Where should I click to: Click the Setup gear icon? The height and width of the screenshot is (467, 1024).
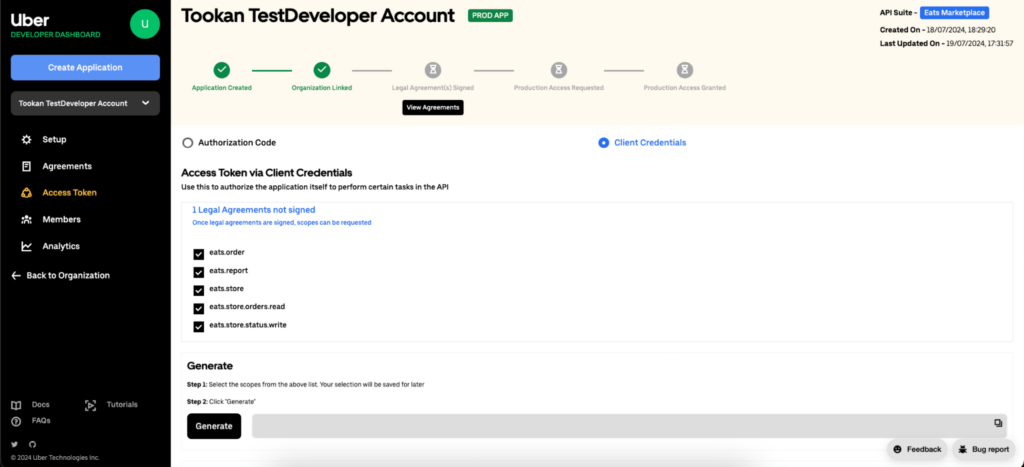coord(26,139)
